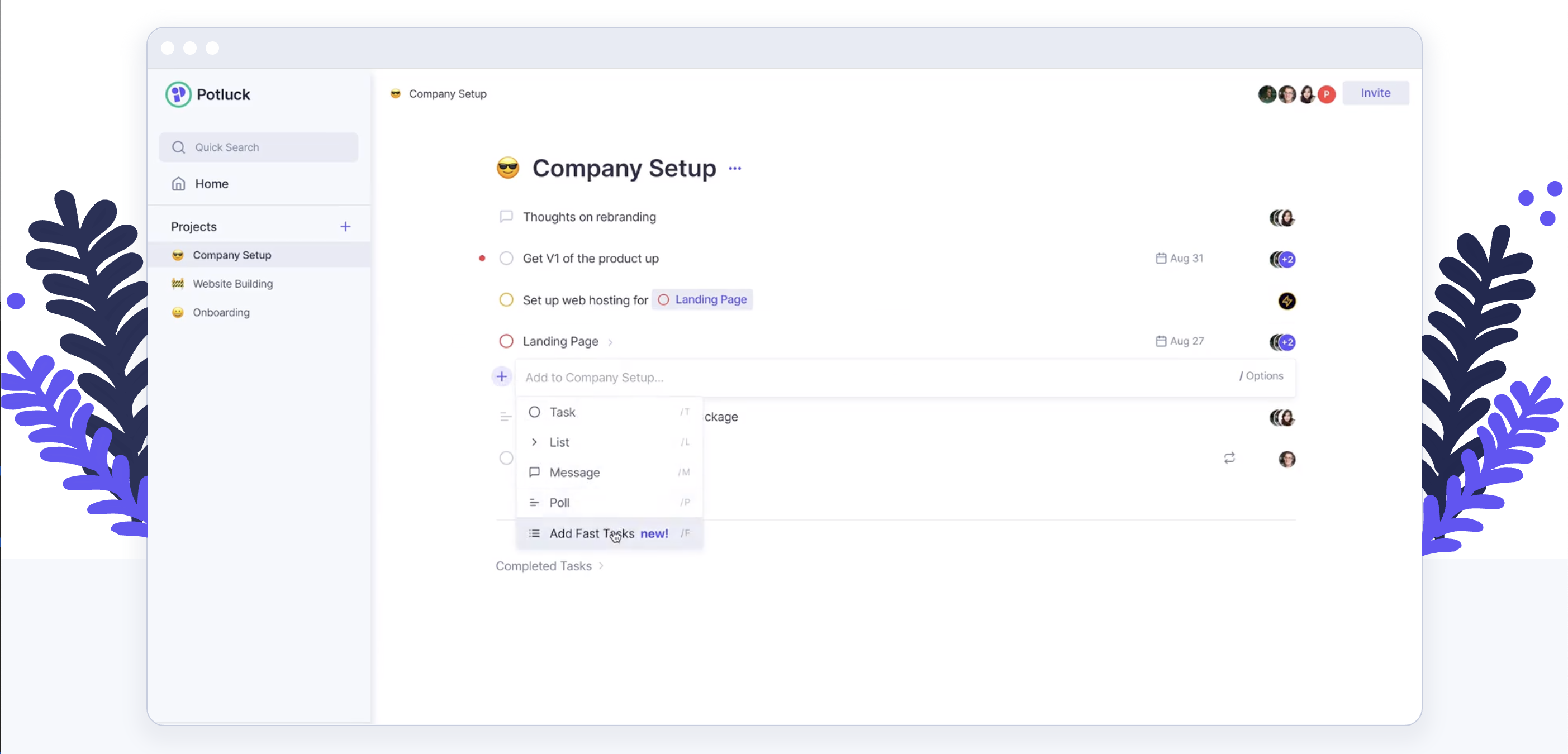This screenshot has width=1568, height=754.
Task: Open the / Options hint in add field
Action: [1261, 376]
